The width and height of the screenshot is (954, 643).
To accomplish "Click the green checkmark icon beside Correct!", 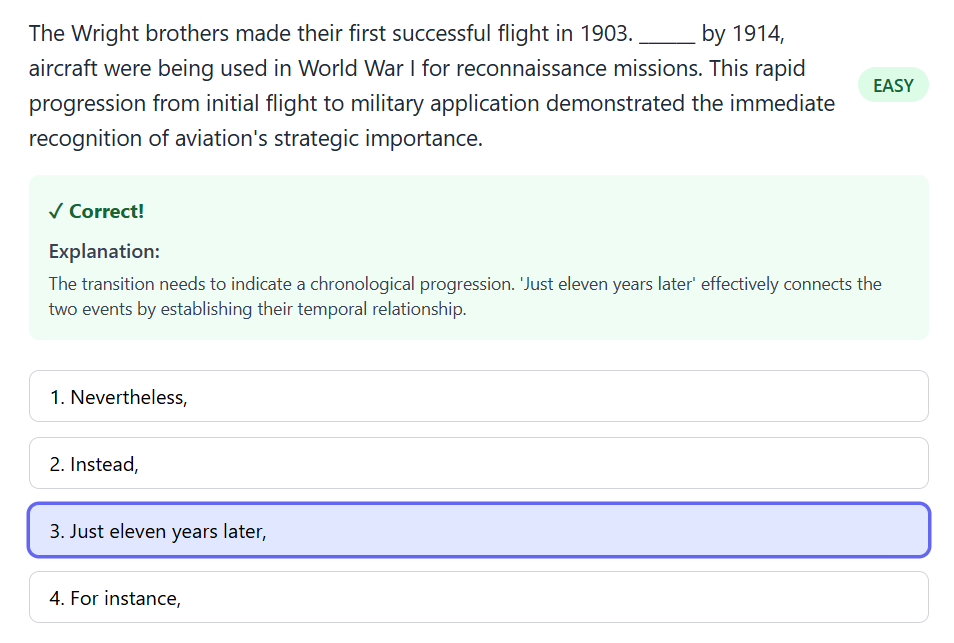I will [x=57, y=211].
